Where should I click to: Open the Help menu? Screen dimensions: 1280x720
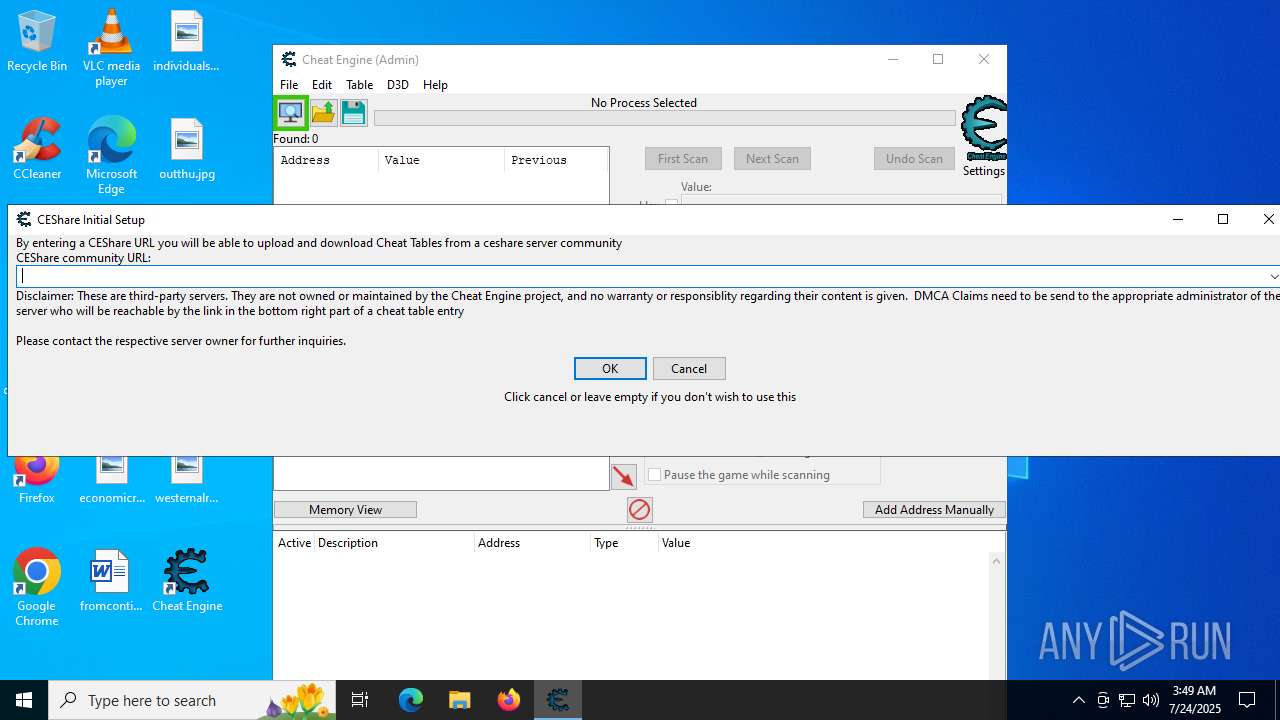pos(435,85)
